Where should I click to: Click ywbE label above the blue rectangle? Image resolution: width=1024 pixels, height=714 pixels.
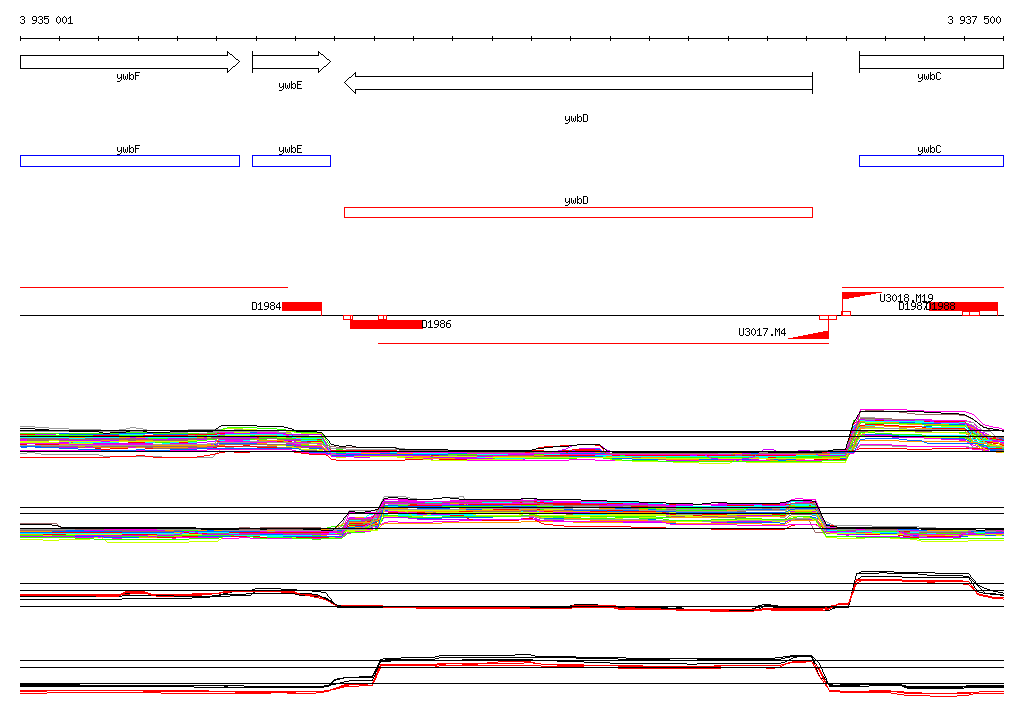point(290,149)
